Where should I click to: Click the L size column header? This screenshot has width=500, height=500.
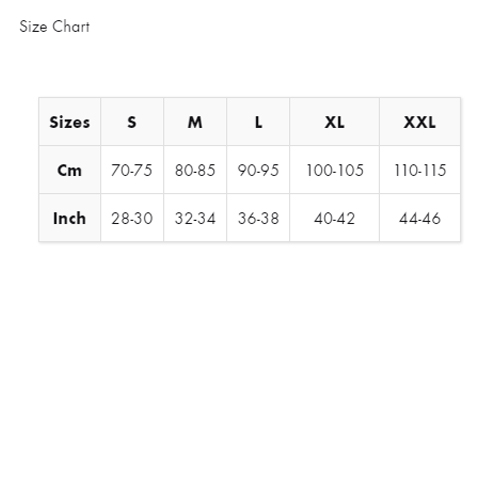[x=258, y=122]
